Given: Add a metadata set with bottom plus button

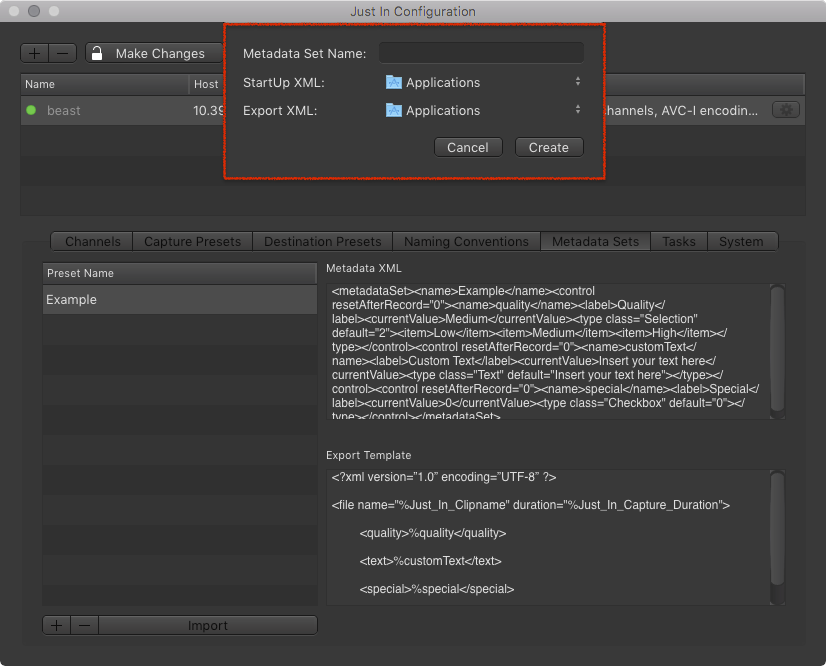Looking at the screenshot, I should tap(57, 625).
